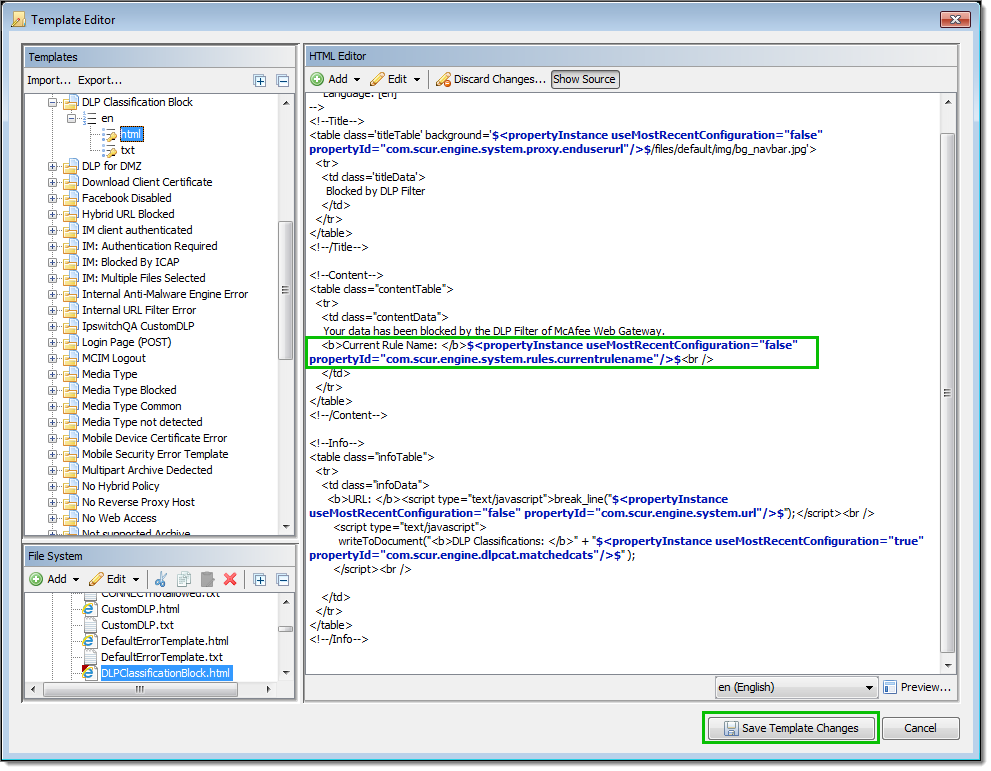Collapse all nodes in Templates panel
Viewport: 991px width, 771px height.
click(x=282, y=81)
